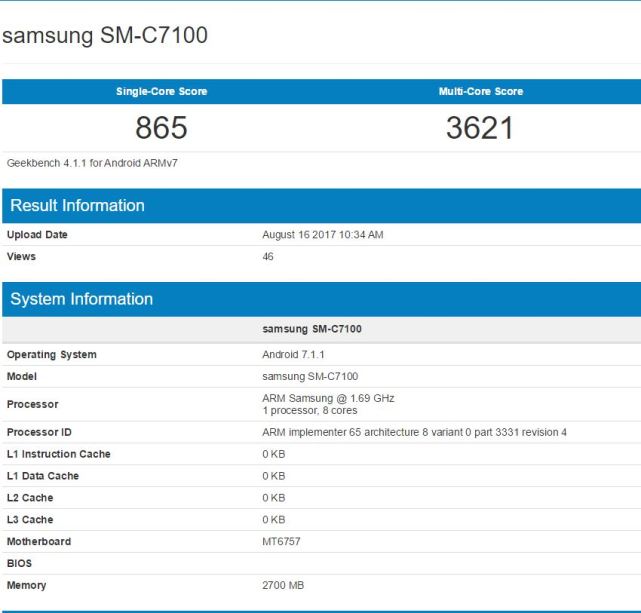
Task: Click the memory value '2700 MB'
Action: click(283, 585)
